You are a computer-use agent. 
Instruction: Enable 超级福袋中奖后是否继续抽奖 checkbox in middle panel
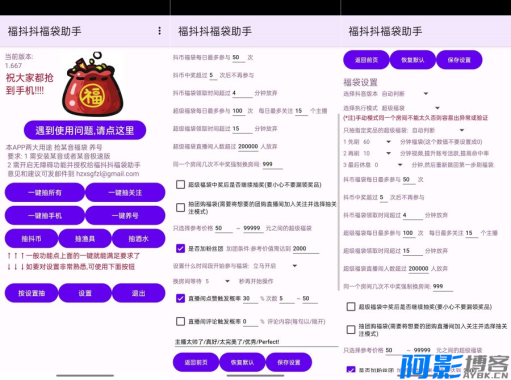coord(180,184)
